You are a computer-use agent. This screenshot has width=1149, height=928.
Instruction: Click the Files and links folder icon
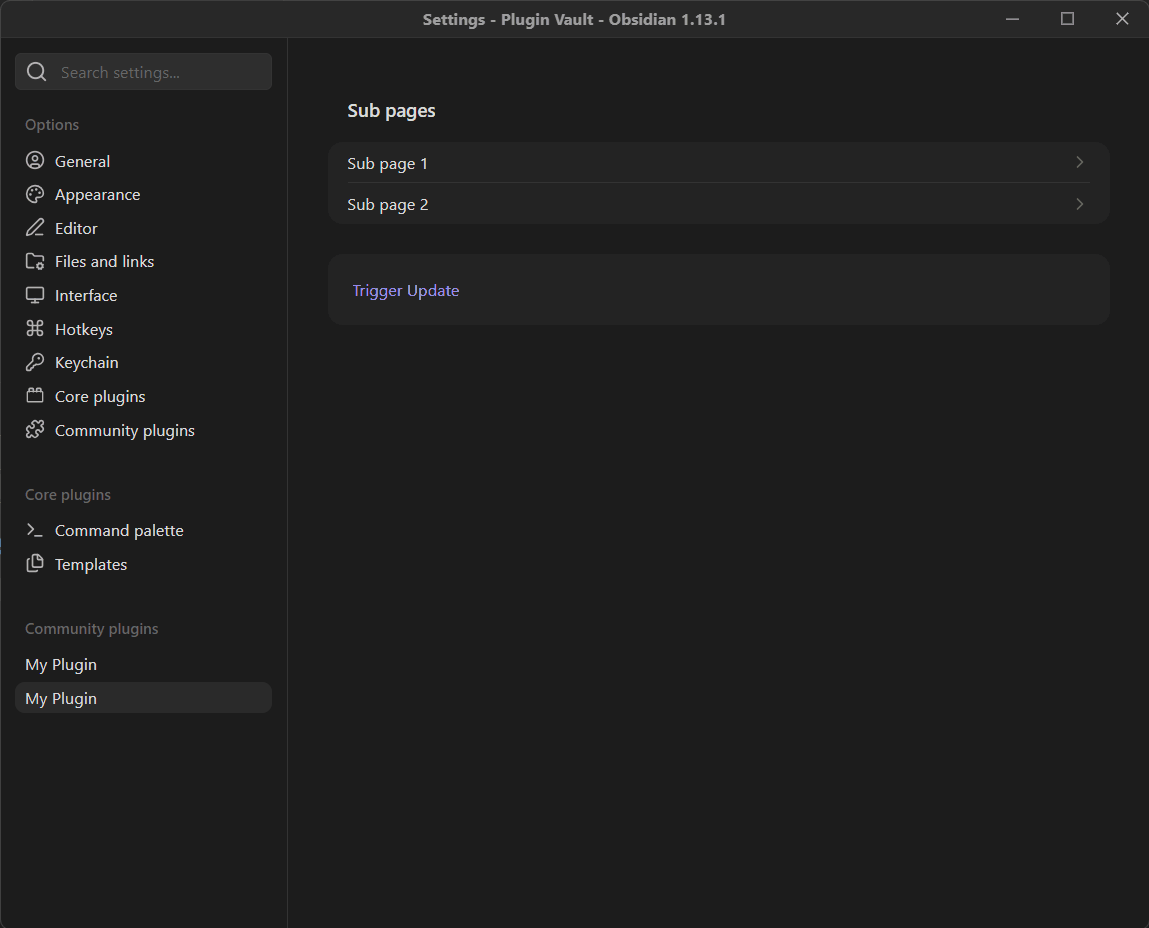[34, 261]
